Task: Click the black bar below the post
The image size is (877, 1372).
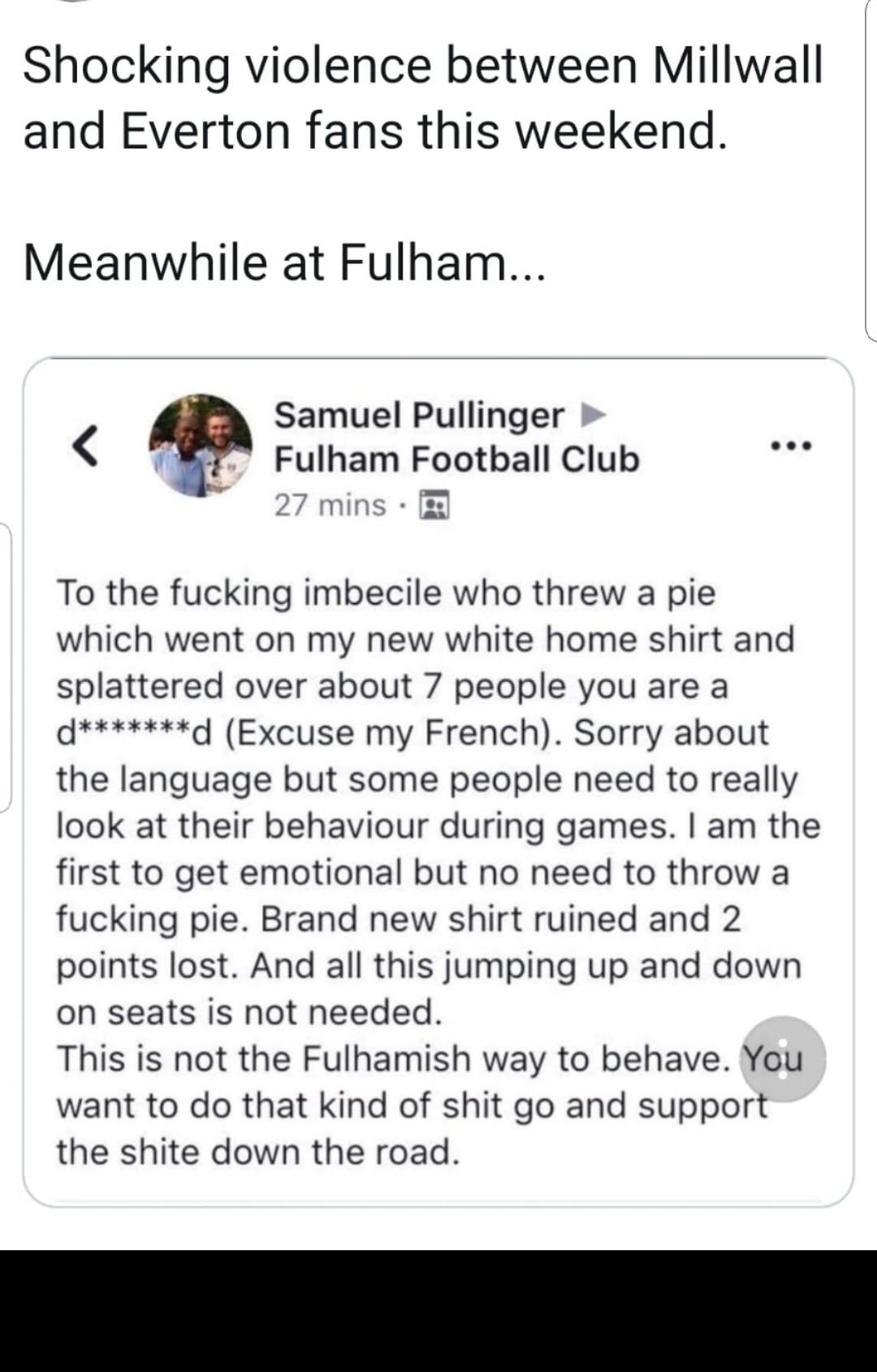Action: [438, 1310]
